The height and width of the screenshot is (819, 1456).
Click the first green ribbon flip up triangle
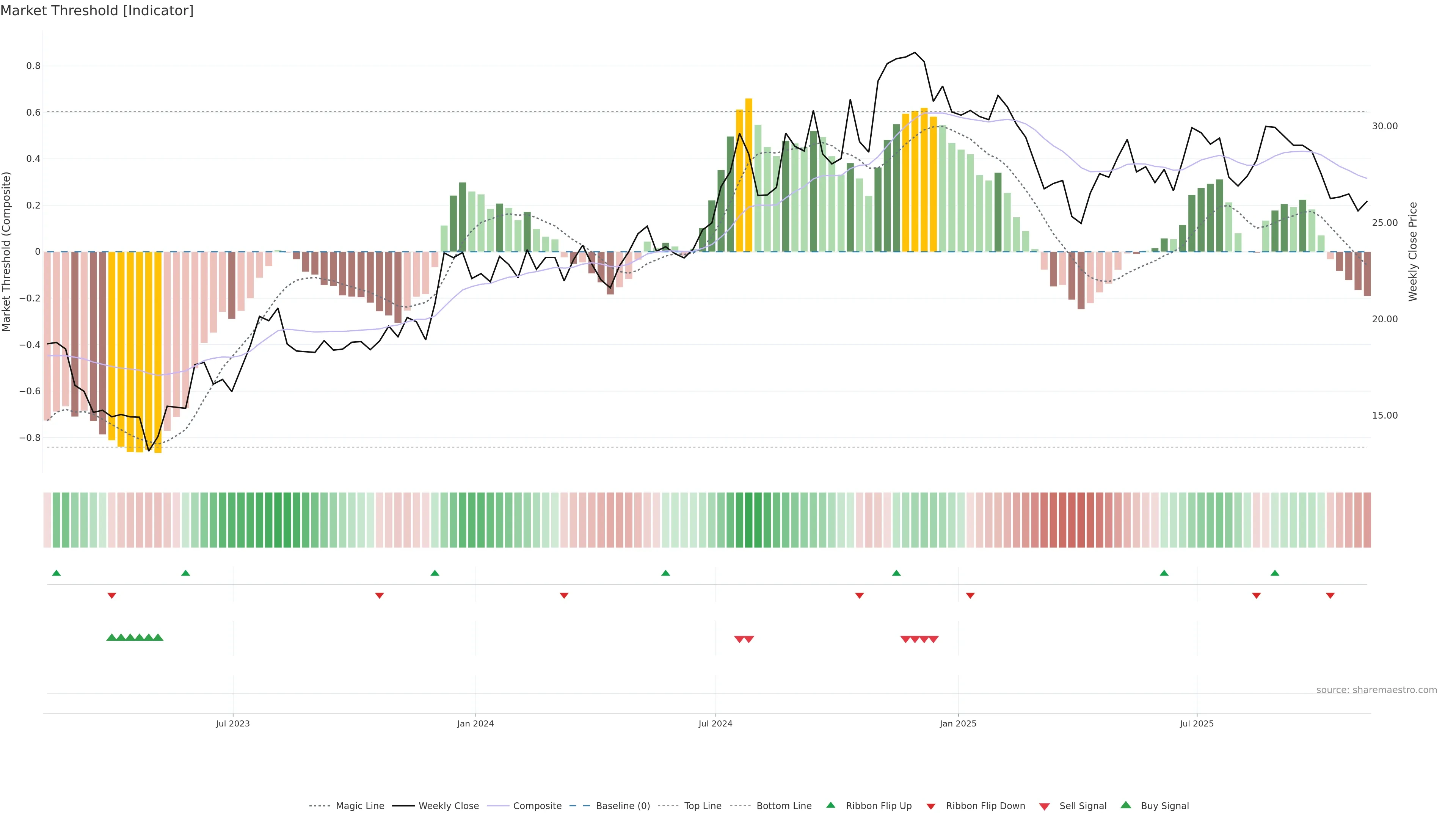[x=56, y=573]
